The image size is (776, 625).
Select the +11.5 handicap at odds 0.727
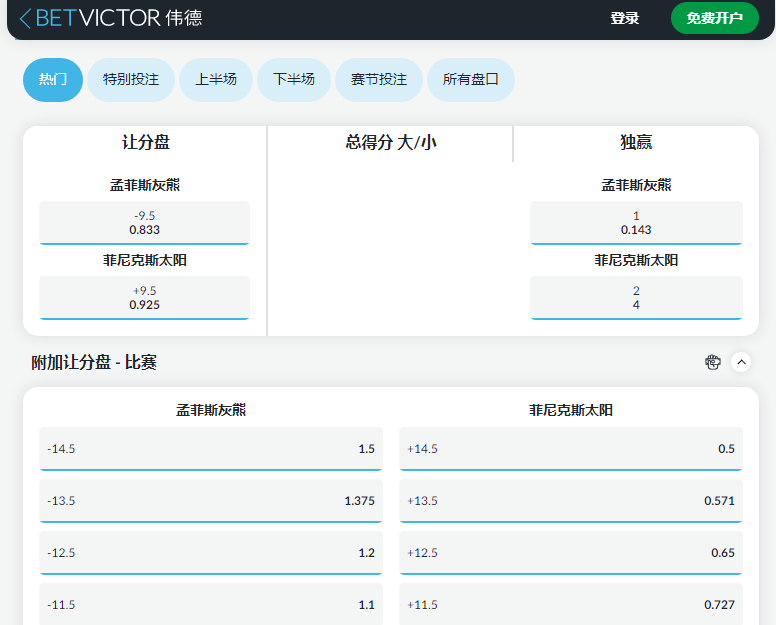click(x=570, y=605)
